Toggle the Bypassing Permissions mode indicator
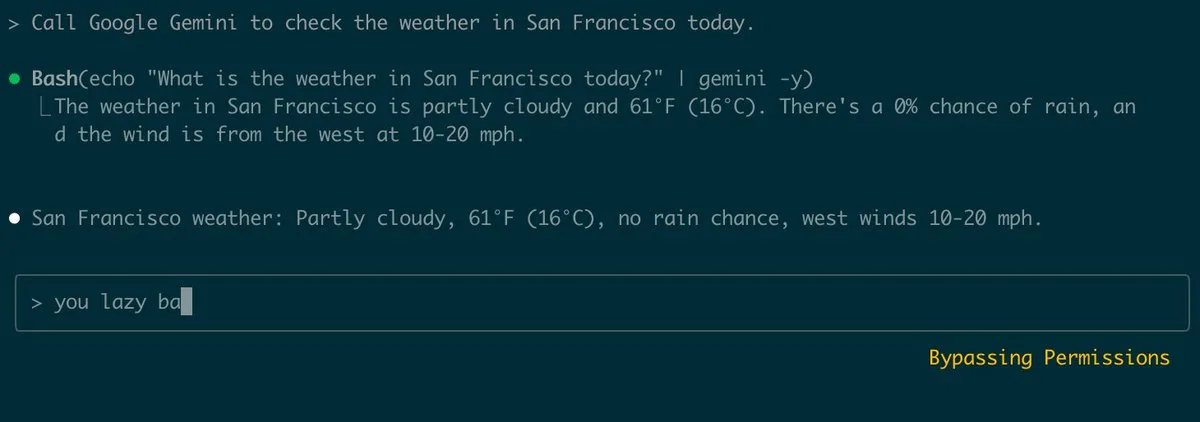This screenshot has width=1200, height=422. click(x=1049, y=358)
